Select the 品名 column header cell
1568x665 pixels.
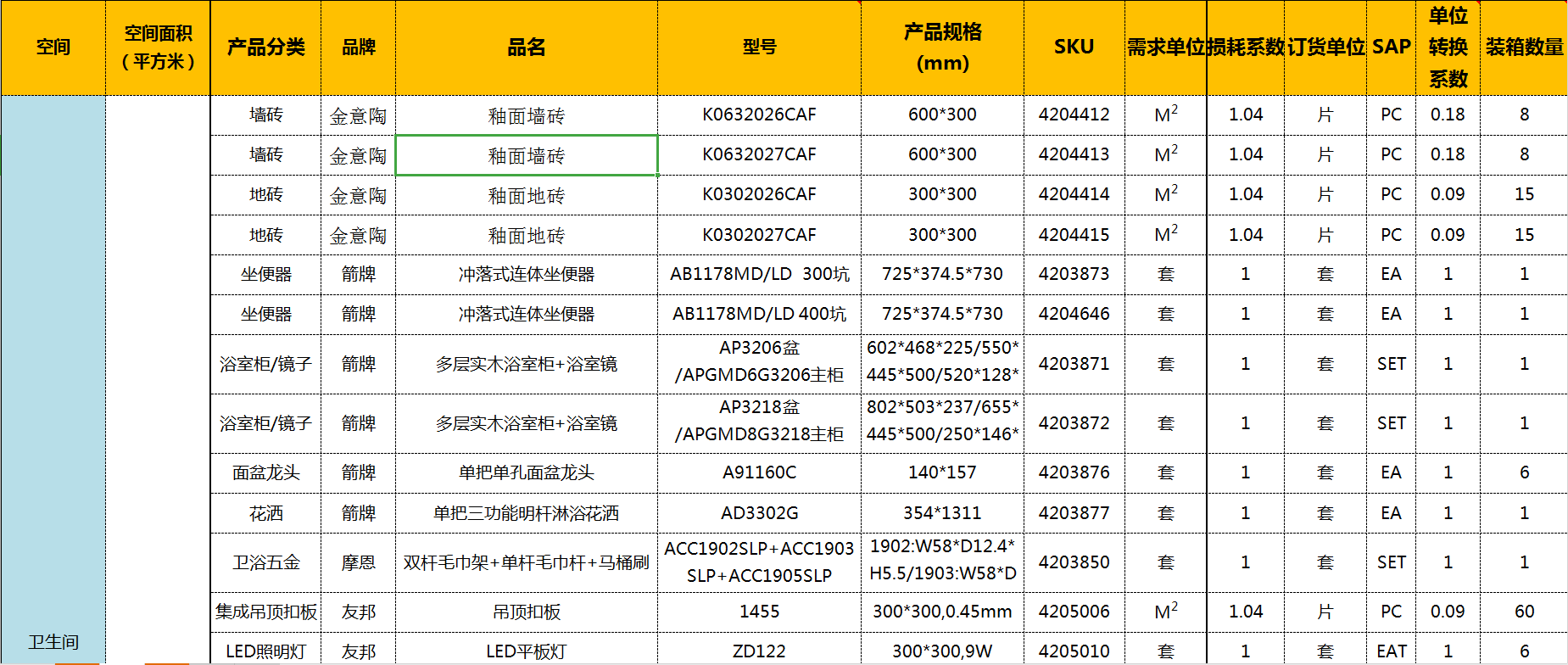click(x=526, y=47)
